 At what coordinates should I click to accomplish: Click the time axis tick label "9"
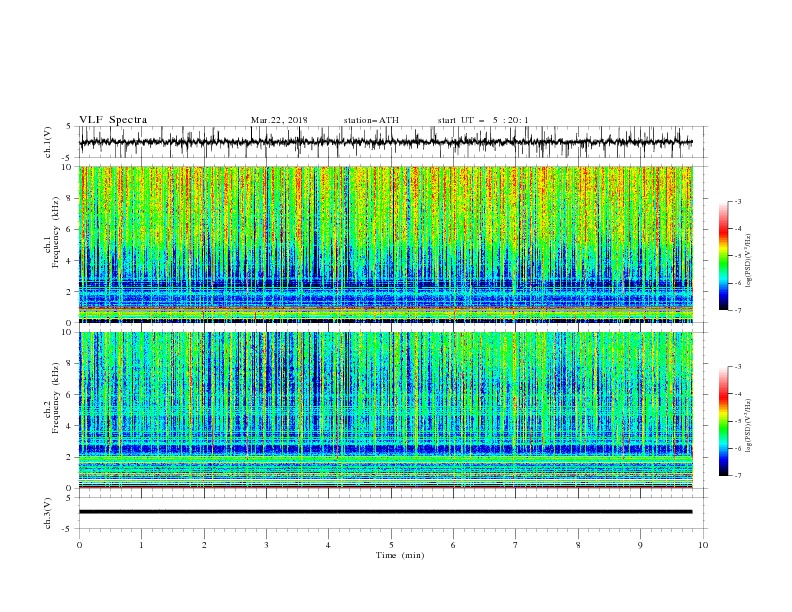[640, 545]
